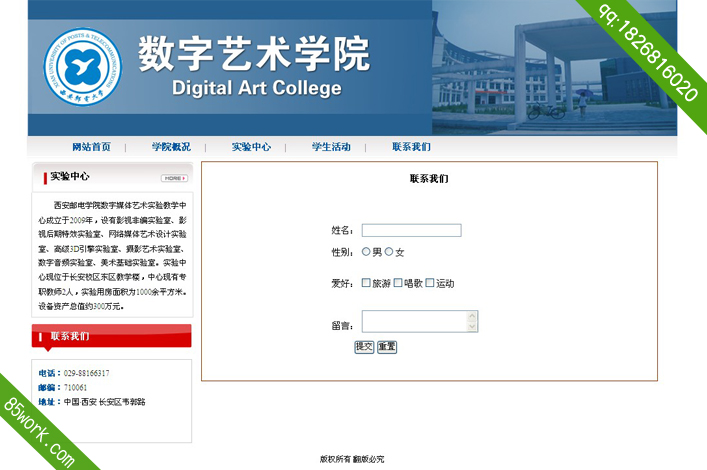The width and height of the screenshot is (707, 470).
Task: Check the 旅游 hobby checkbox
Action: click(x=366, y=283)
